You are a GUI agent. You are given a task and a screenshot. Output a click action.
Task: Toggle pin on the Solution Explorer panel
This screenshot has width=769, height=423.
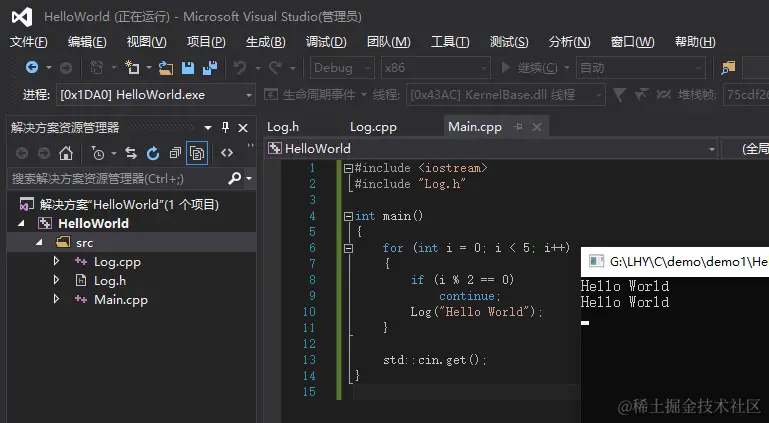pos(226,127)
